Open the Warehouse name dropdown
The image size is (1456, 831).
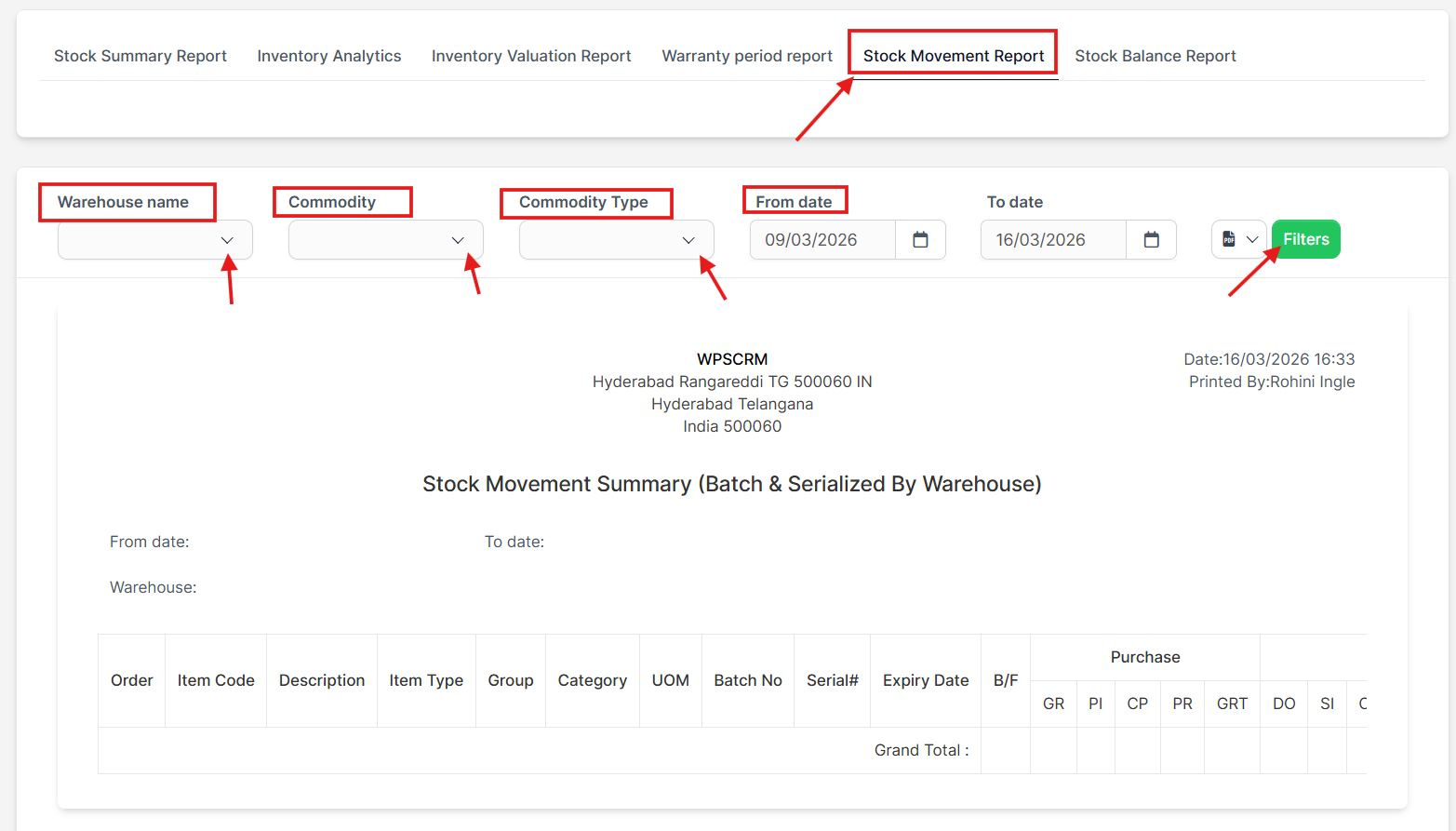(x=155, y=240)
